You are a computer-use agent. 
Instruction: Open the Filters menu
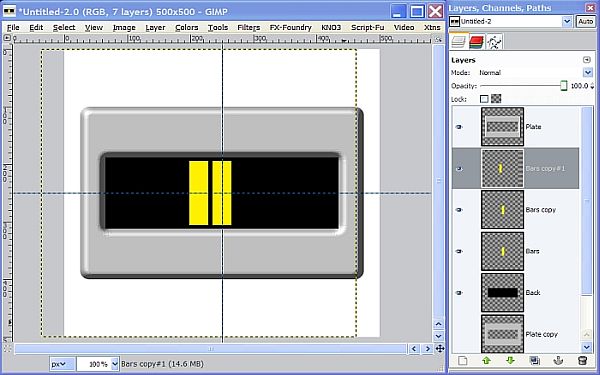click(248, 28)
